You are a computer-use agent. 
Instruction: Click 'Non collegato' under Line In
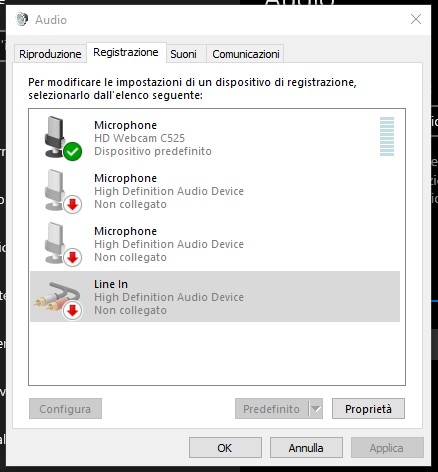click(x=130, y=310)
